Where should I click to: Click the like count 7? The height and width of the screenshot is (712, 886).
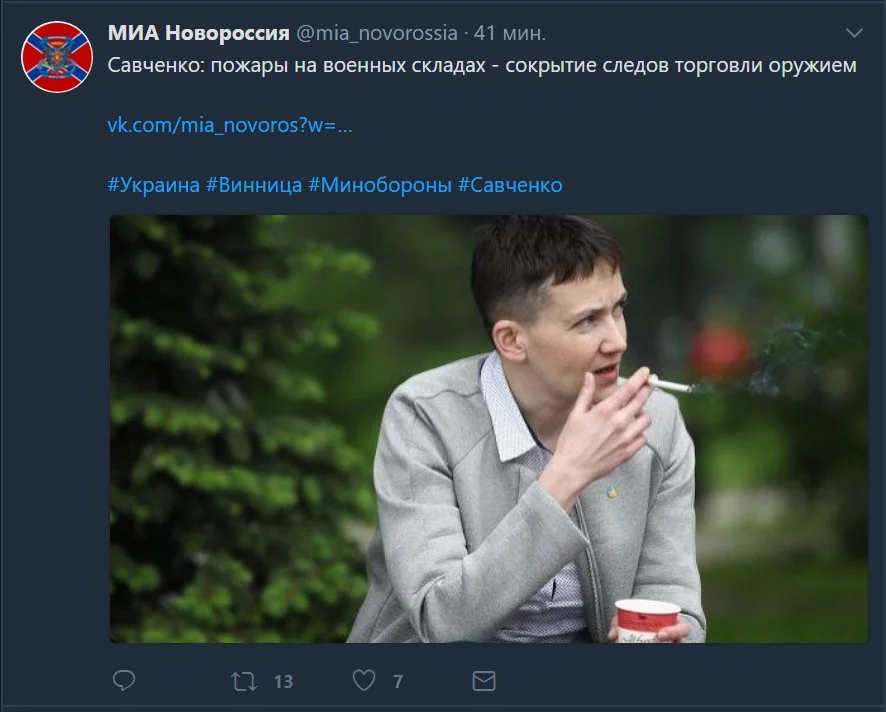point(398,681)
